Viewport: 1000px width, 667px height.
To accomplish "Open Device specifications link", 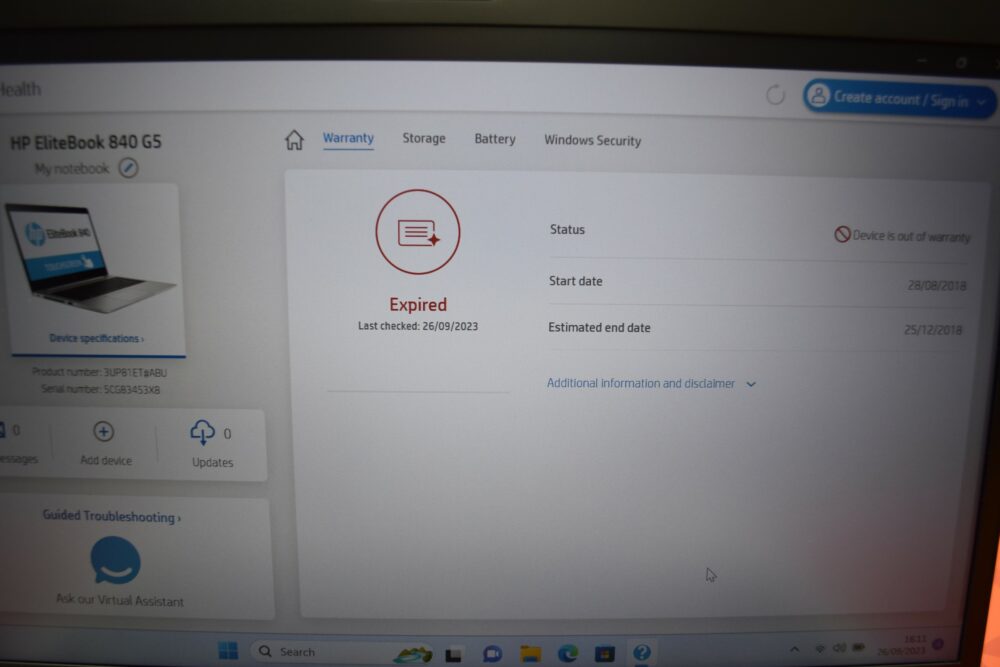I will pos(96,338).
